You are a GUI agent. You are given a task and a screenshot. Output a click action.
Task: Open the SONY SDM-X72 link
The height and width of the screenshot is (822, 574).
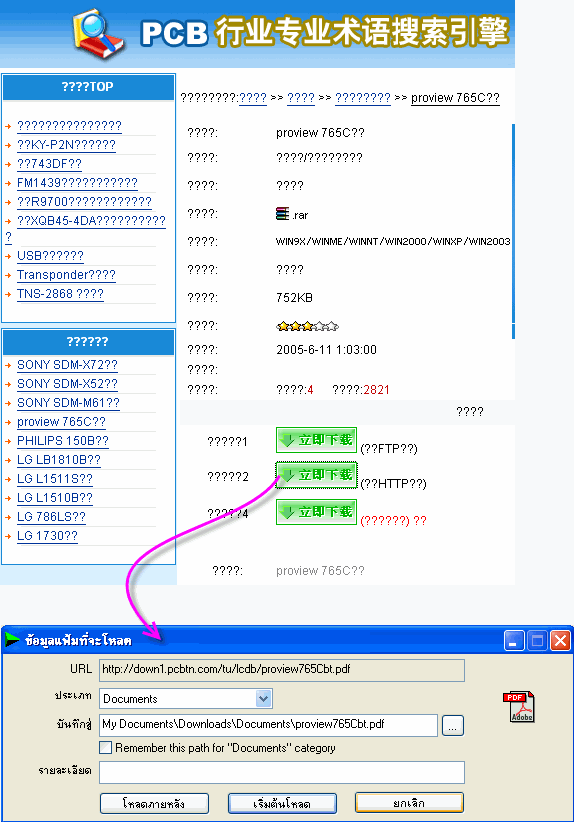point(67,365)
